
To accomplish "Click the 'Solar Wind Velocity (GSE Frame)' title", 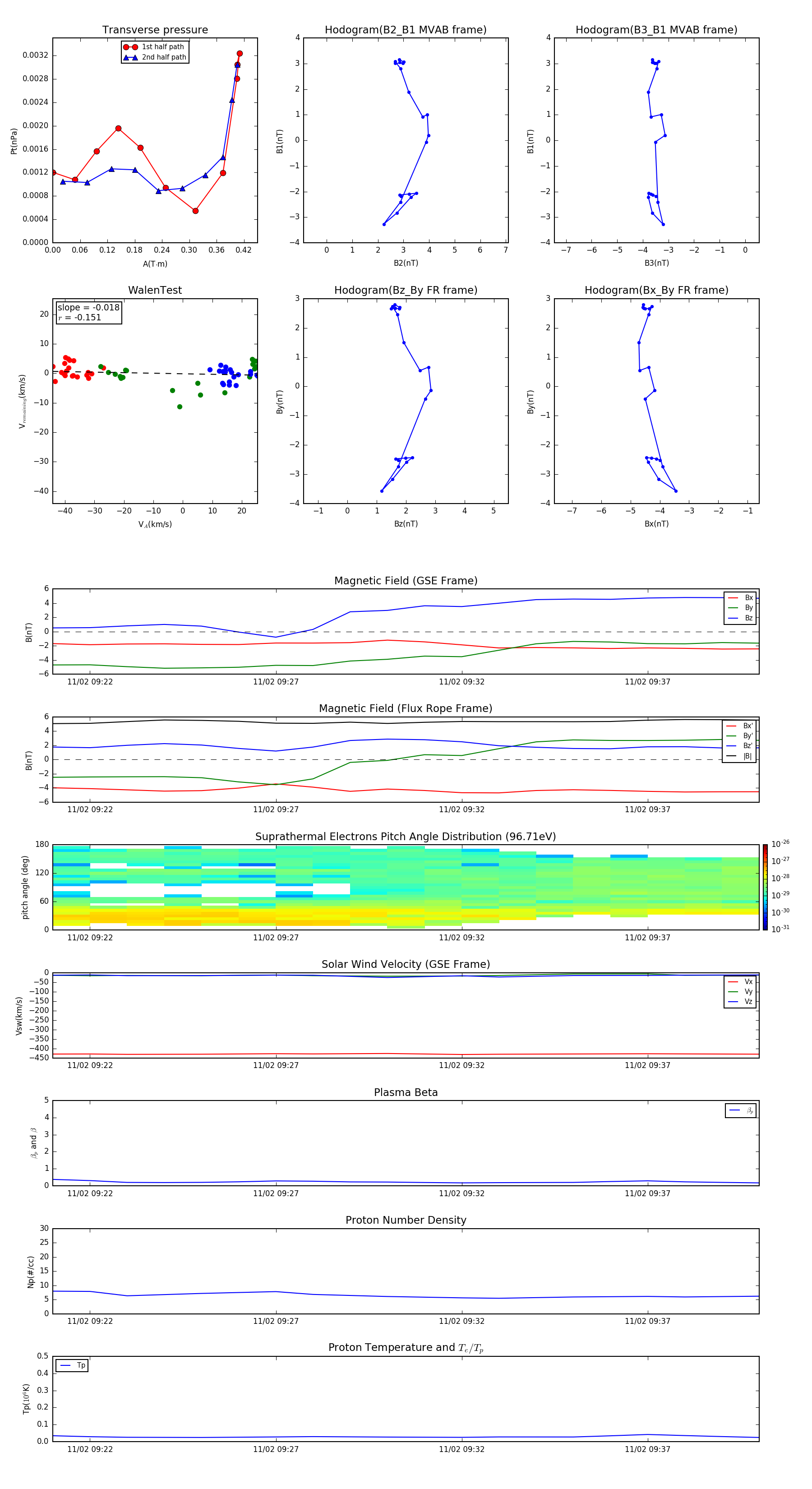I will point(406,965).
